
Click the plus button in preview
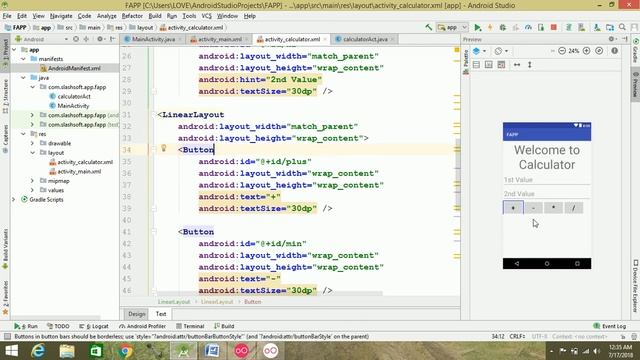click(x=513, y=208)
